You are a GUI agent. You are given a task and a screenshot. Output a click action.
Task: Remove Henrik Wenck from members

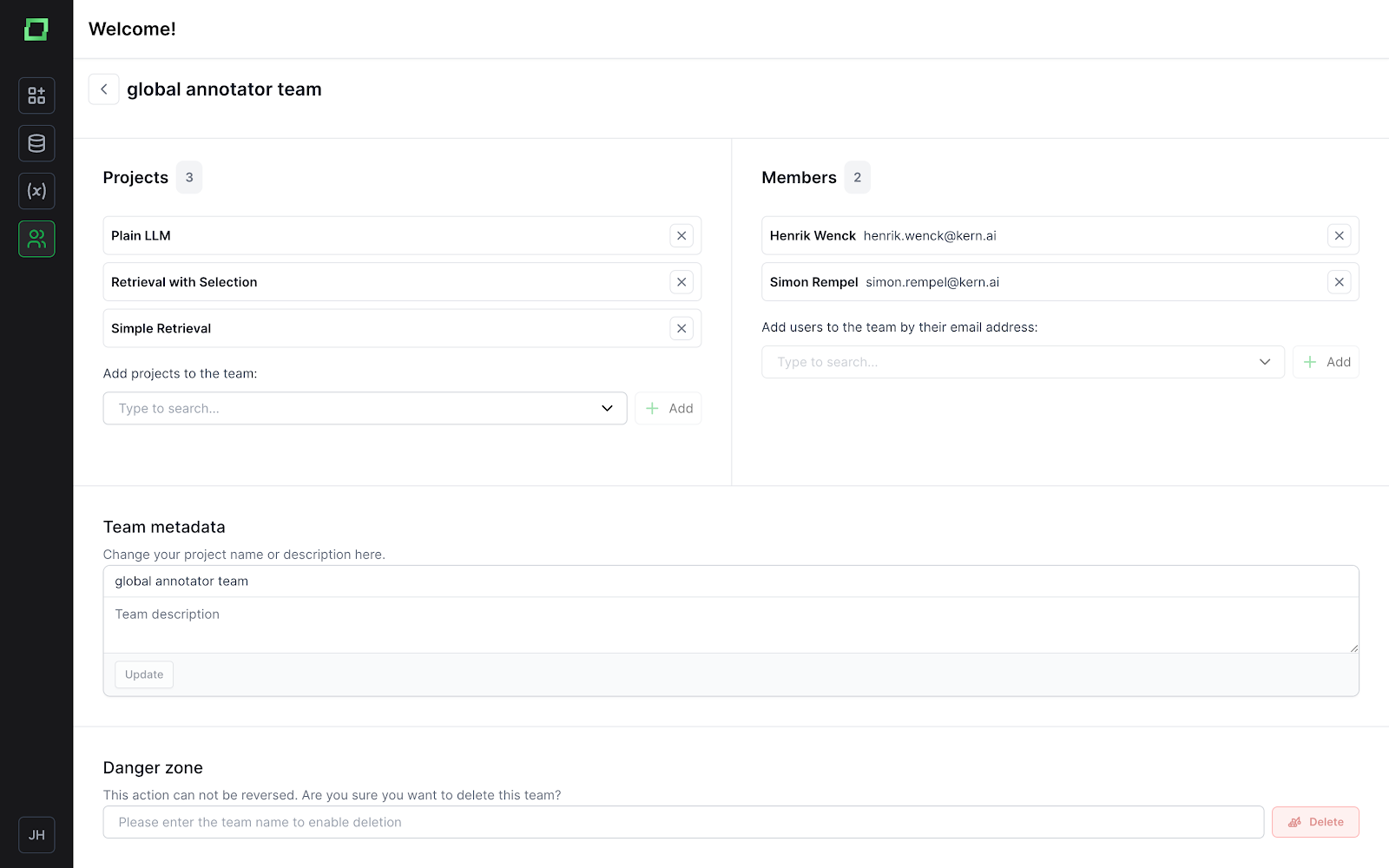pyautogui.click(x=1340, y=235)
